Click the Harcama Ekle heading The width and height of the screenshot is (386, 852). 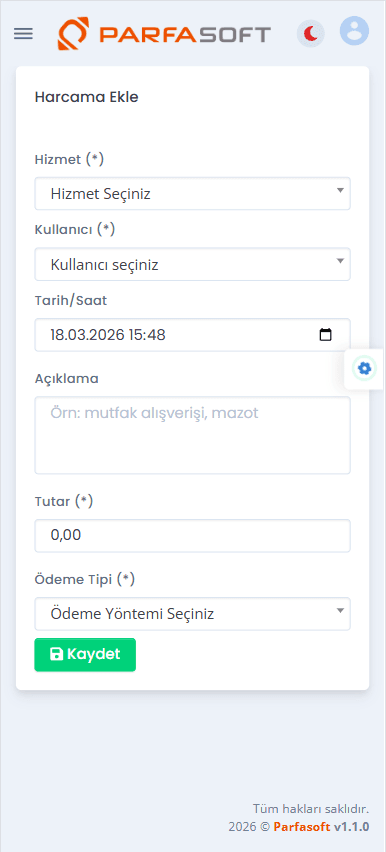click(x=86, y=97)
